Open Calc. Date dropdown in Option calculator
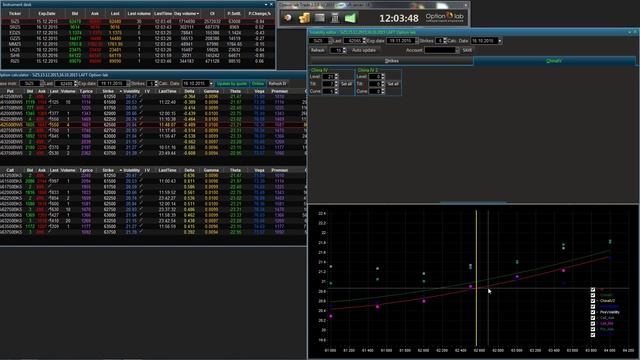 [x=211, y=83]
